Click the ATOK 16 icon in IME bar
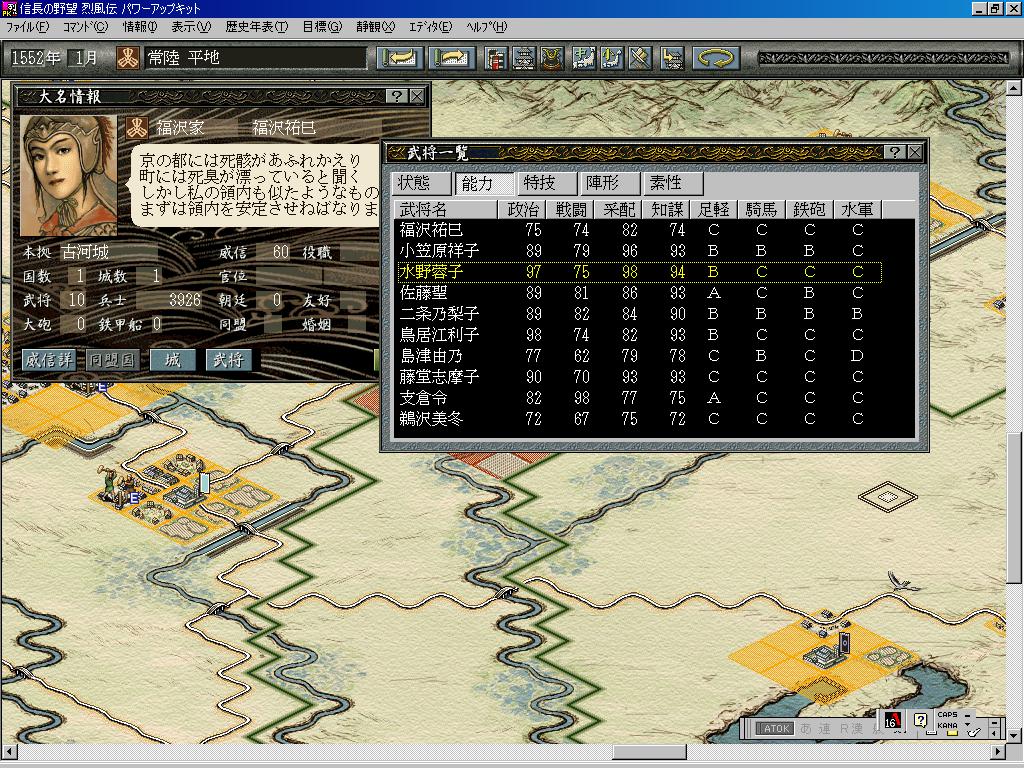1024x768 pixels. (x=891, y=720)
